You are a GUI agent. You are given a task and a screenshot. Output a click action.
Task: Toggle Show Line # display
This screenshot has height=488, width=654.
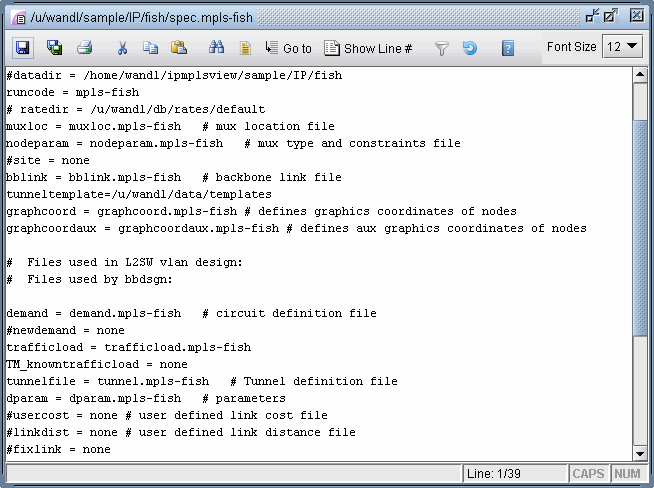[x=369, y=48]
